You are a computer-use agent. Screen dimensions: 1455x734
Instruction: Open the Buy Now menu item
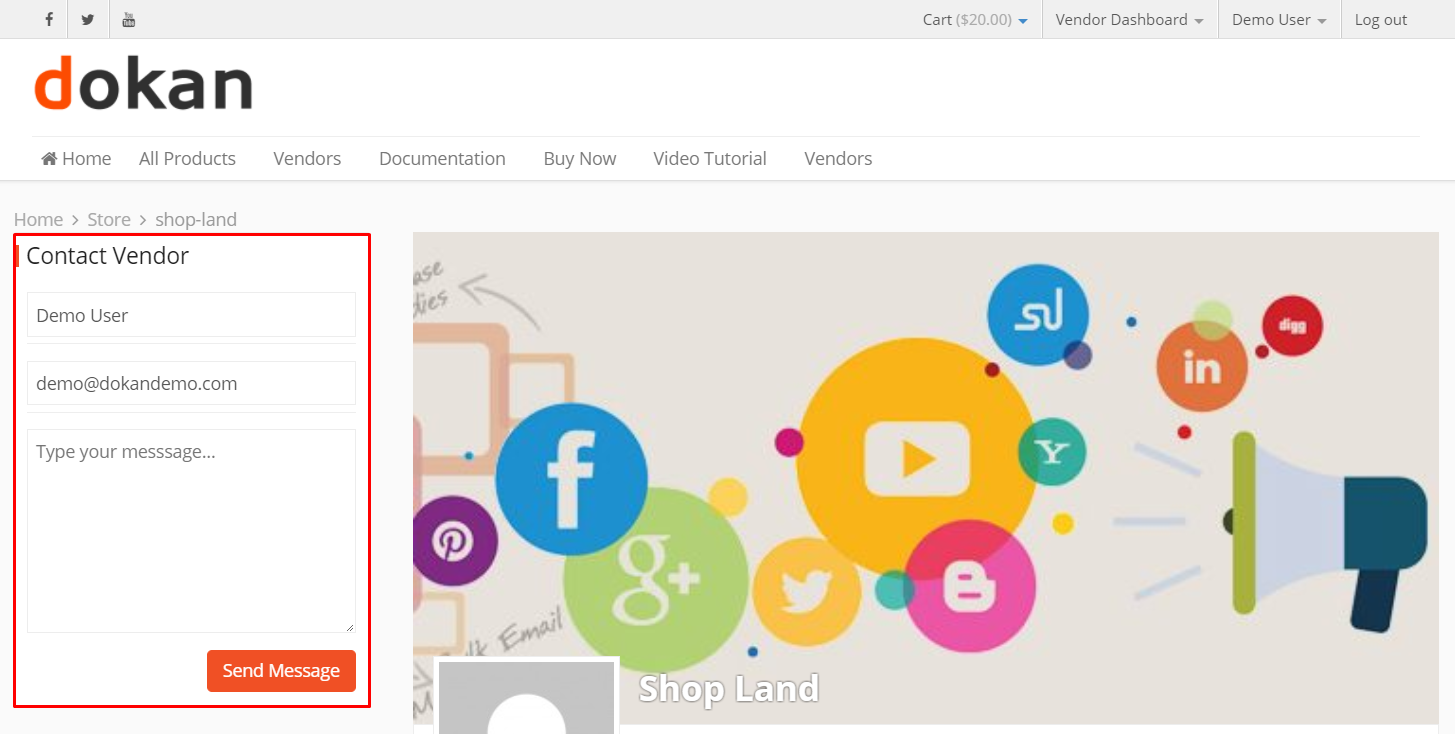579,158
